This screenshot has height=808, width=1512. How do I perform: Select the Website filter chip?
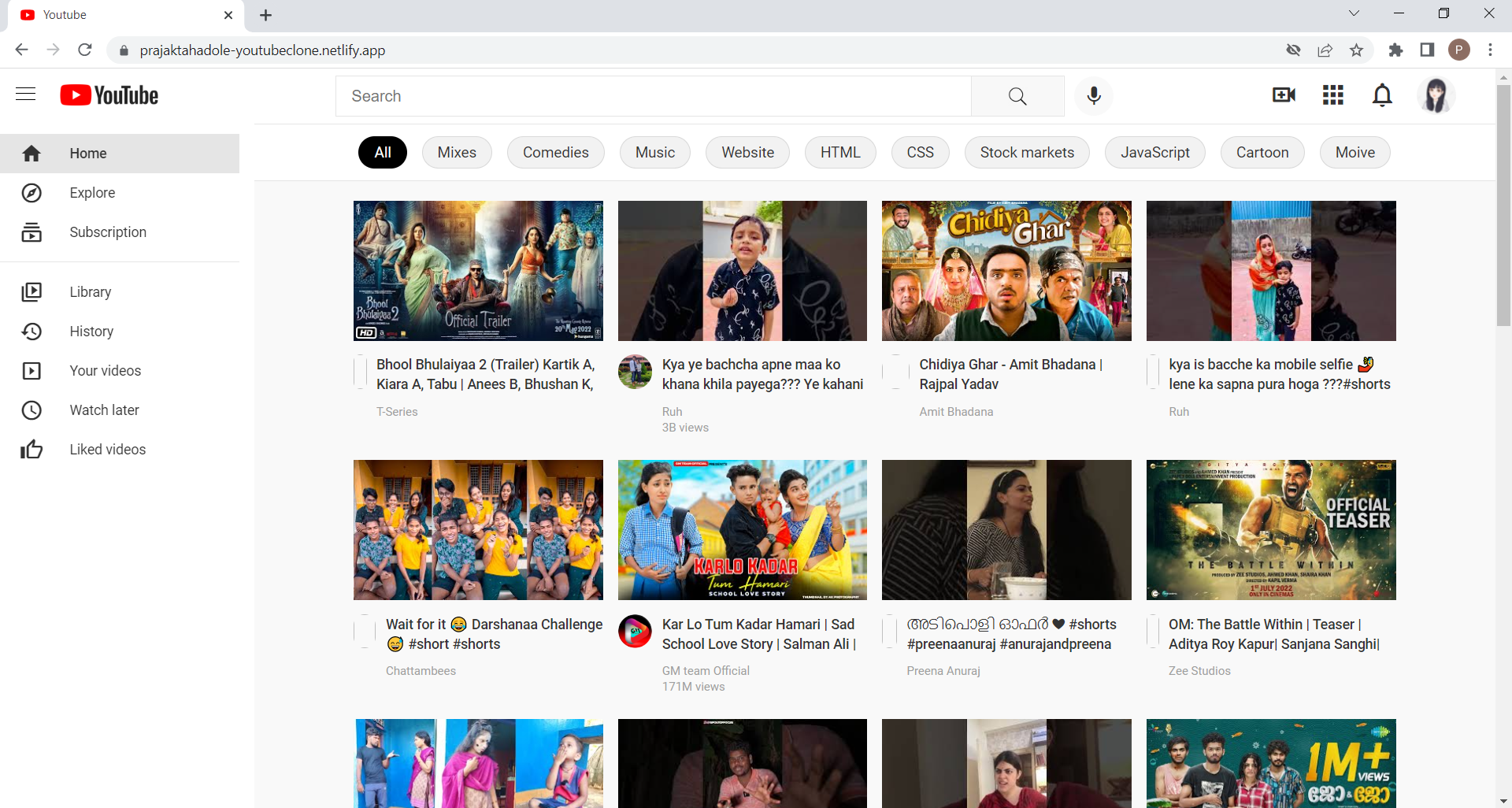point(748,153)
